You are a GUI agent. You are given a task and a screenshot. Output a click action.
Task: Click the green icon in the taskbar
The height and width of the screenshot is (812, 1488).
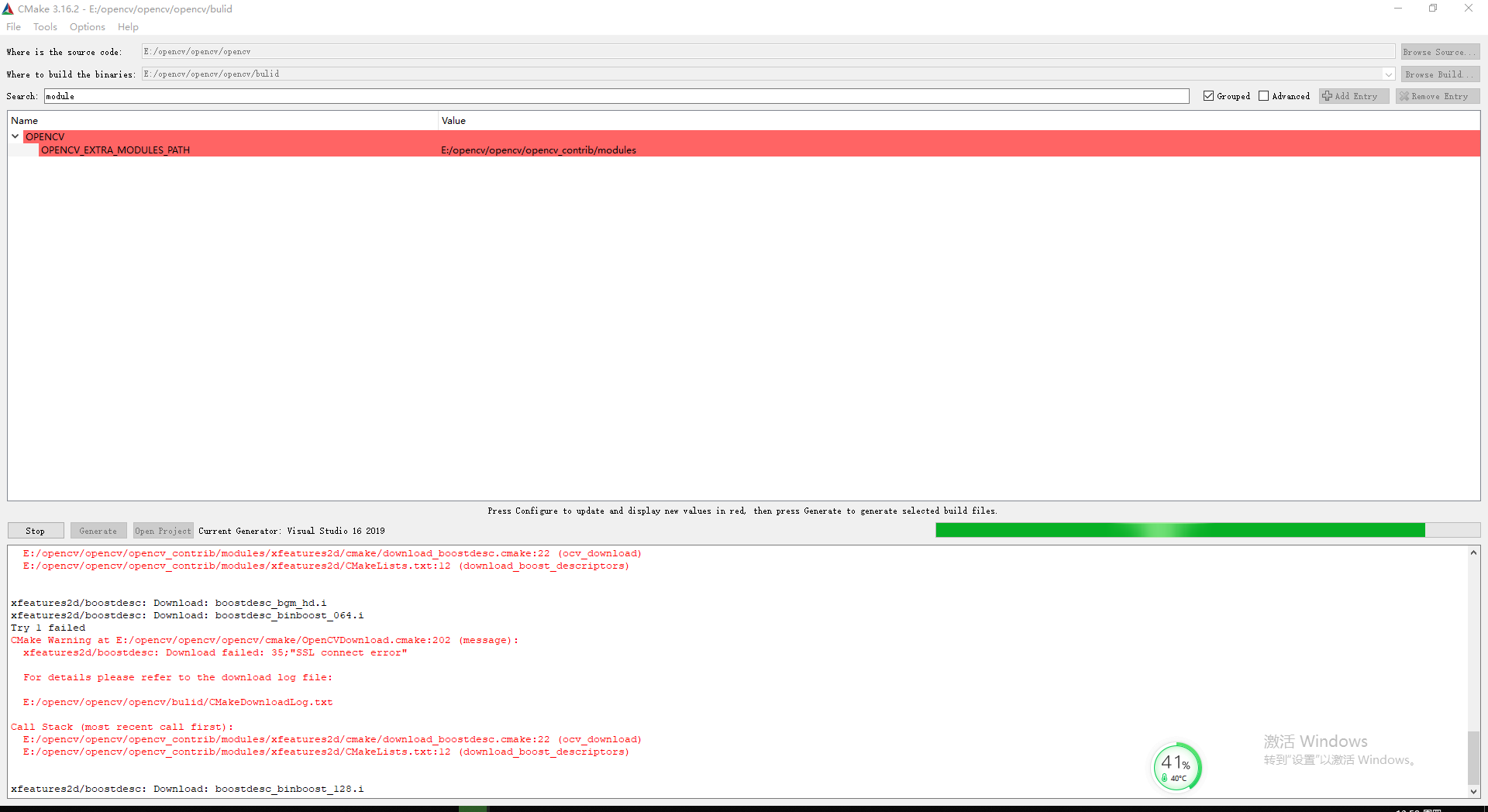click(474, 808)
